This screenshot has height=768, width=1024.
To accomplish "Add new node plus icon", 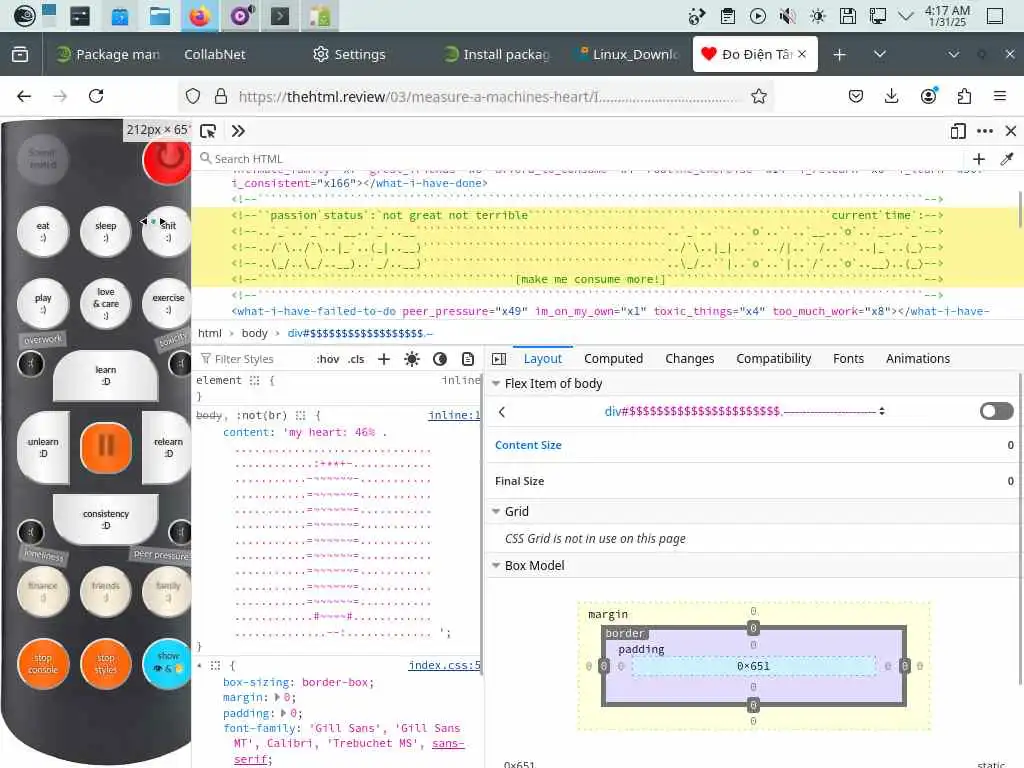I will tap(979, 159).
